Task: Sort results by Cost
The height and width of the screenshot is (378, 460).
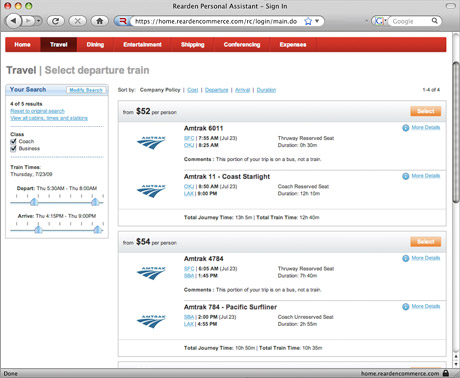Action: (193, 90)
